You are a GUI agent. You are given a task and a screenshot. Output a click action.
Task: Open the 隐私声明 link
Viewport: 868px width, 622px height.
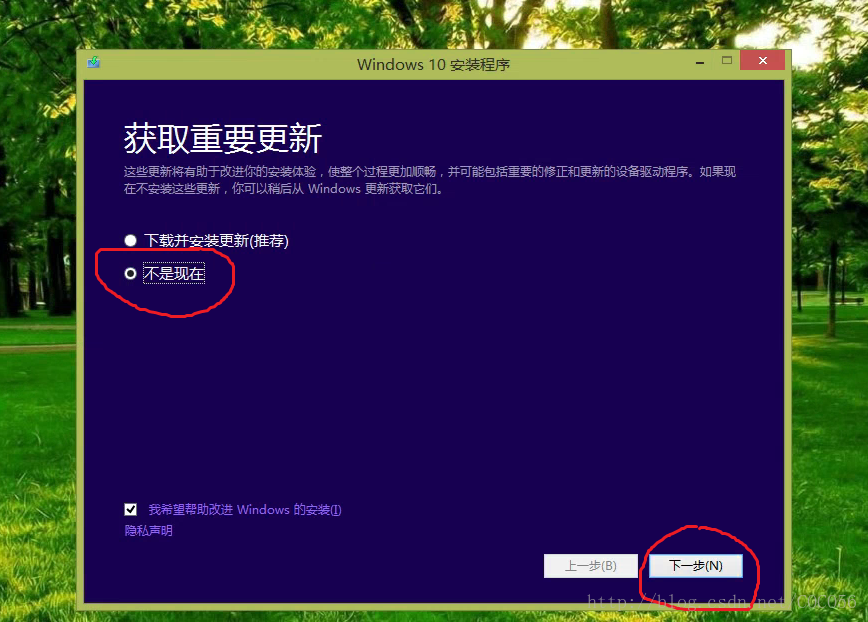148,531
